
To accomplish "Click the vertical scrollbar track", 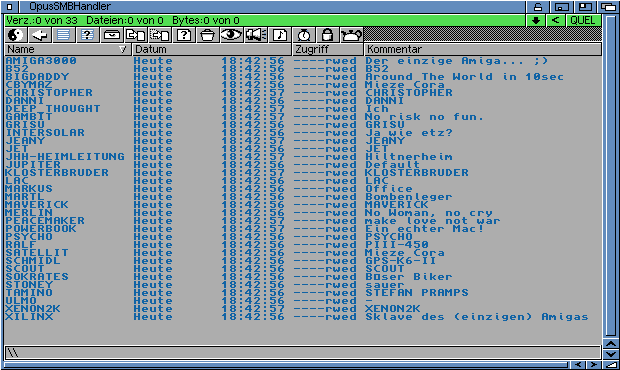I will point(611,176).
